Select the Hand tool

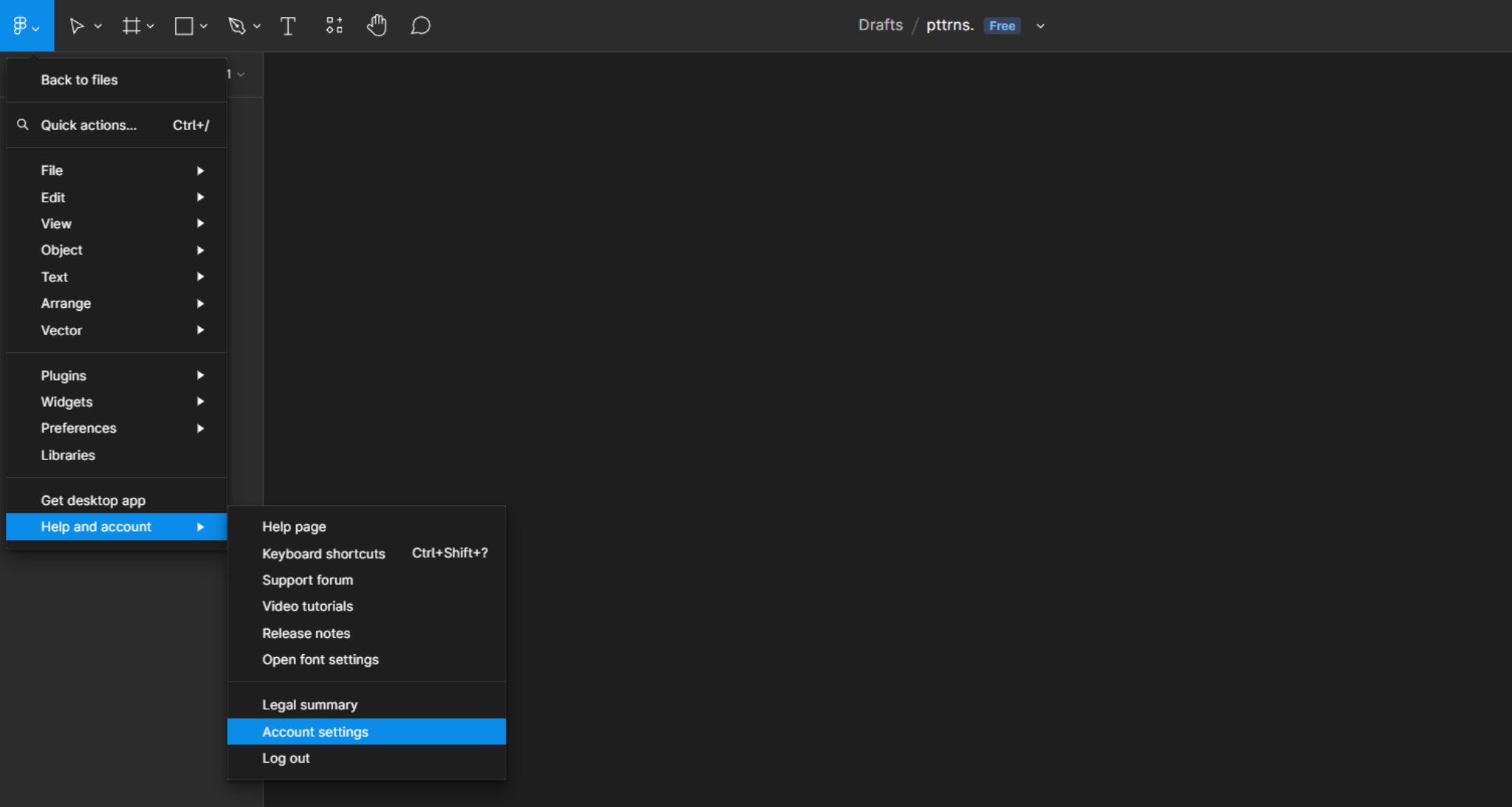click(x=377, y=26)
